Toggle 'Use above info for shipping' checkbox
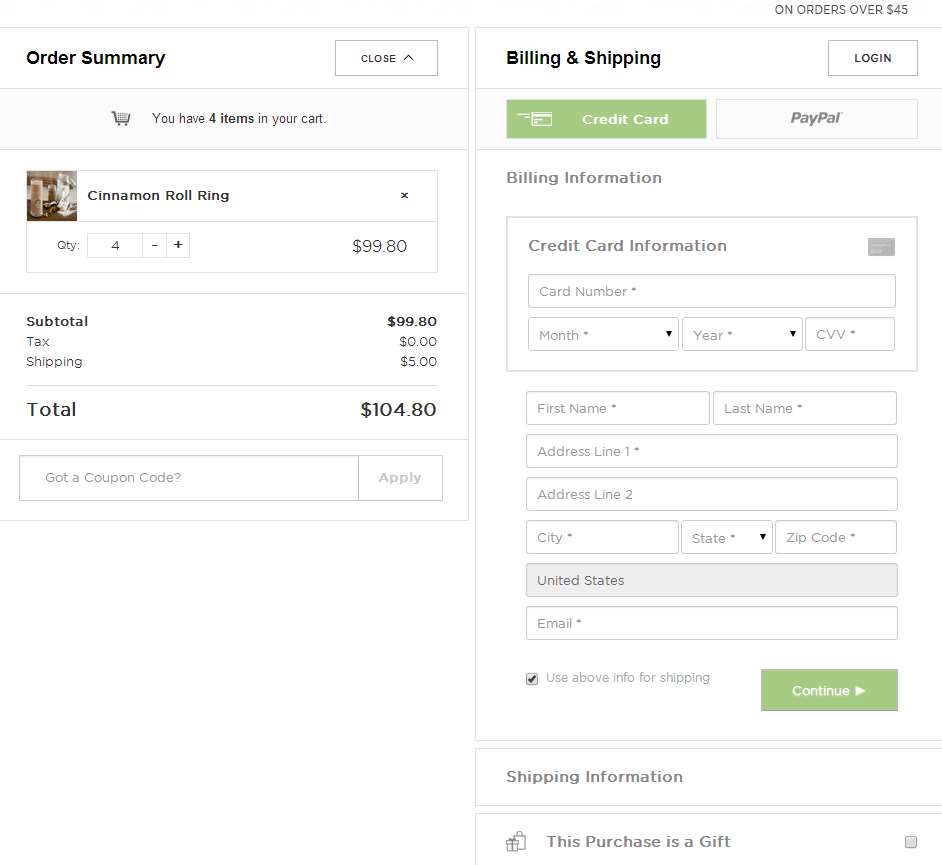The height and width of the screenshot is (865, 942). tap(532, 679)
